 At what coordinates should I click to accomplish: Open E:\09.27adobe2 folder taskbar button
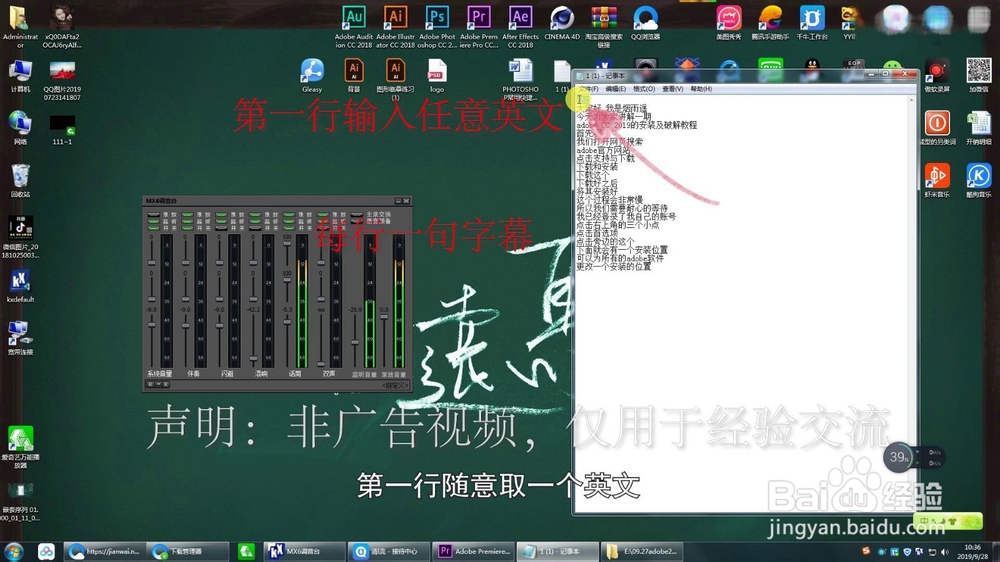pyautogui.click(x=642, y=551)
